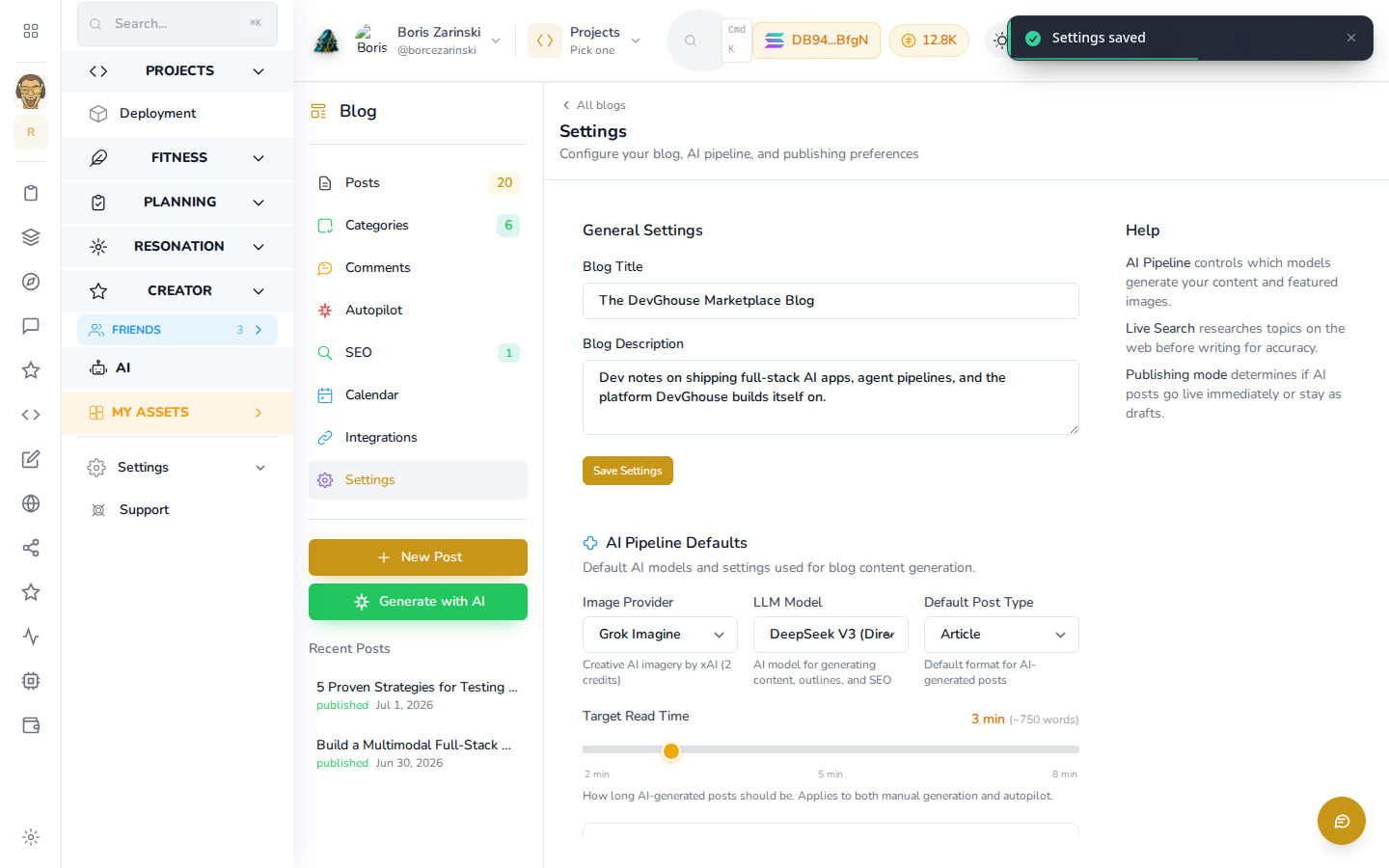
Task: Open Integrations in blog menu
Action: pyautogui.click(x=418, y=437)
